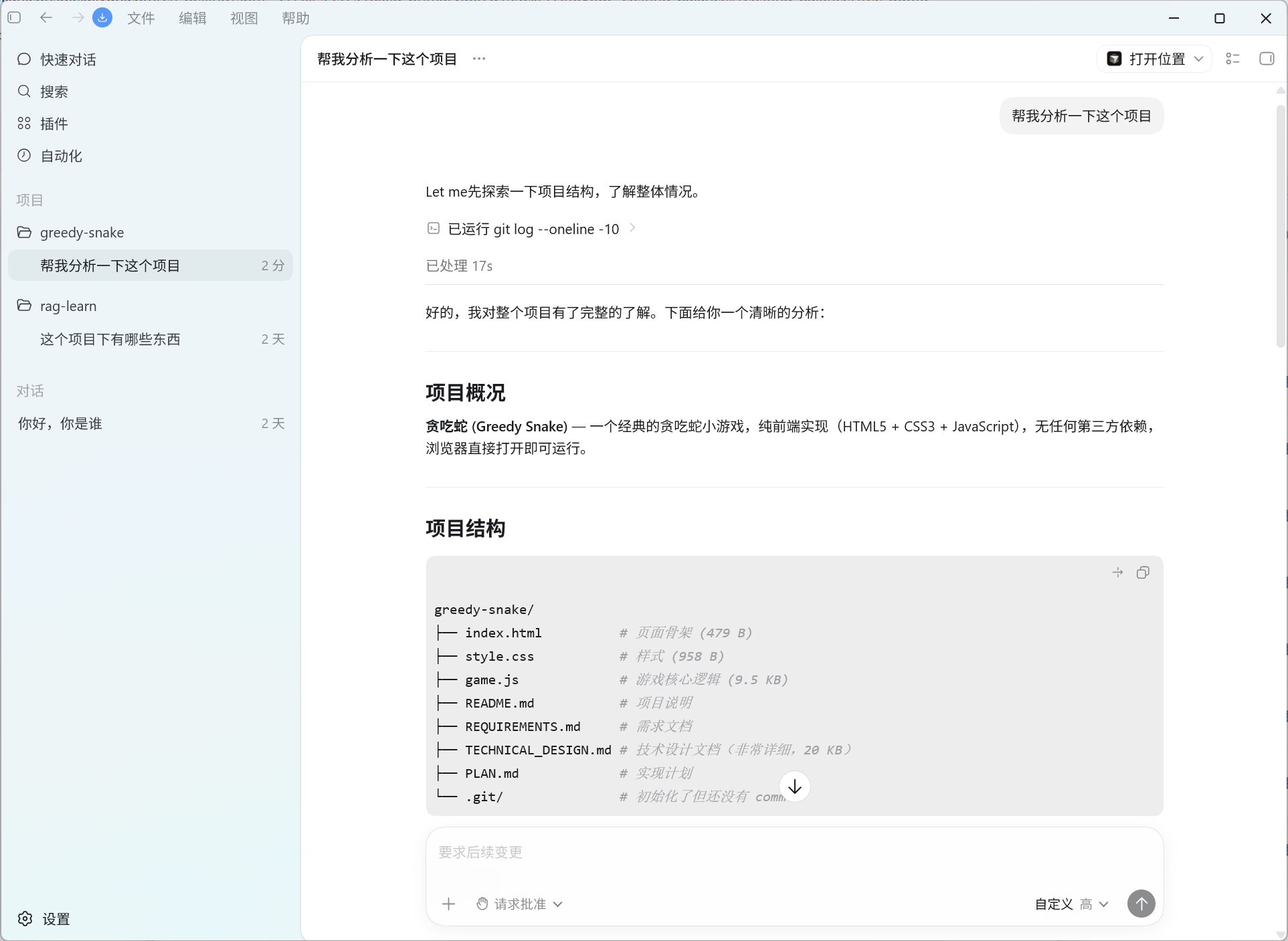The image size is (1288, 941).
Task: Click the 项目结构 heading
Action: tap(466, 528)
